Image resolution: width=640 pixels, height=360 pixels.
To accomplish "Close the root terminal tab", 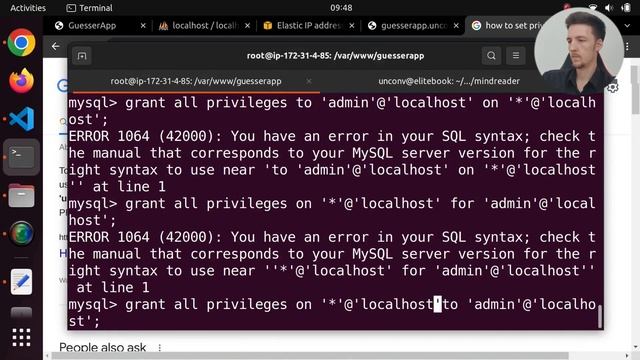I will pos(309,81).
